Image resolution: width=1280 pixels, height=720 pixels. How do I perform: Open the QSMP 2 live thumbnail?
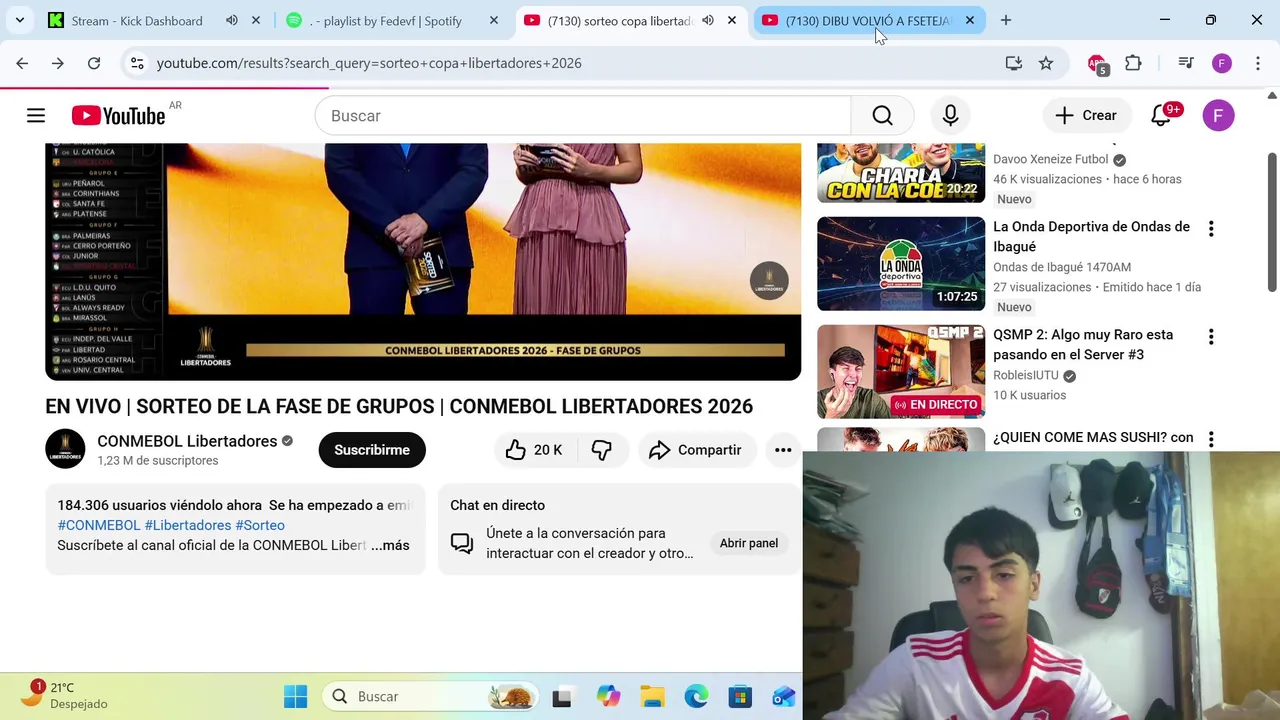tap(901, 372)
